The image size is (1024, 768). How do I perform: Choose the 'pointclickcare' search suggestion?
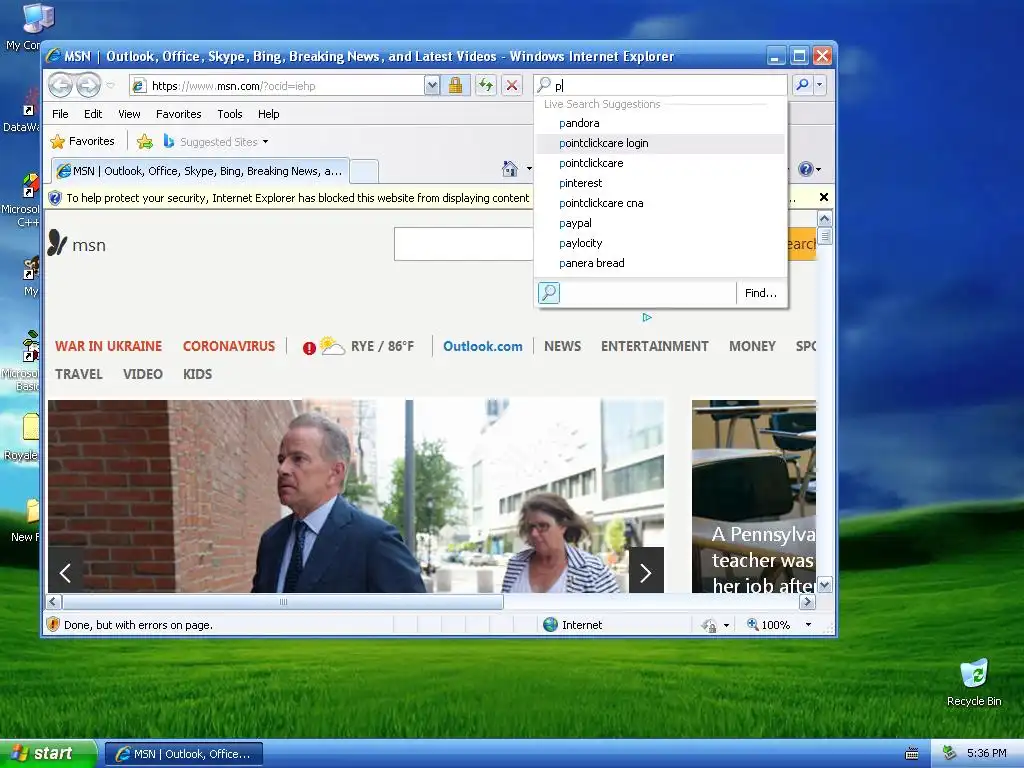pyautogui.click(x=660, y=163)
